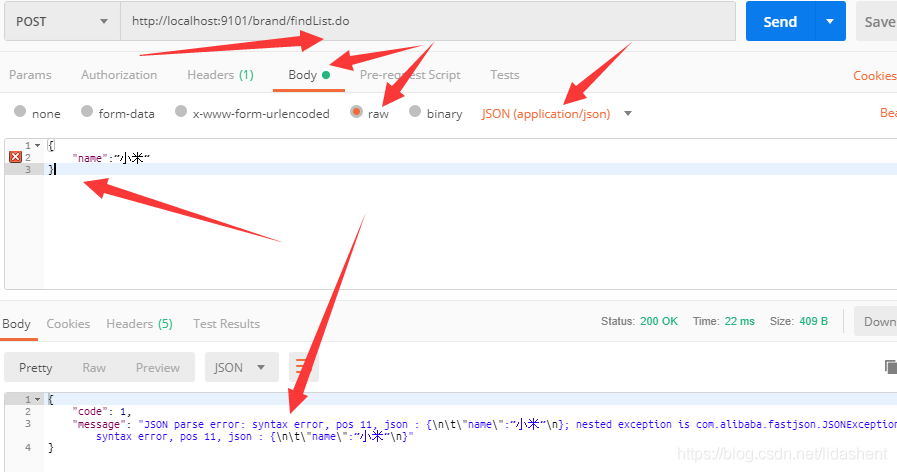The width and height of the screenshot is (897, 472).
Task: Click the Time 22 ms value
Action: (740, 321)
